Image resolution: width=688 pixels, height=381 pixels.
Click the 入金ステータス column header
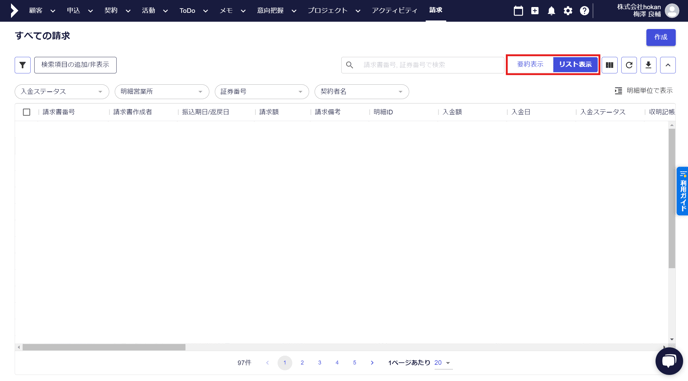(603, 112)
